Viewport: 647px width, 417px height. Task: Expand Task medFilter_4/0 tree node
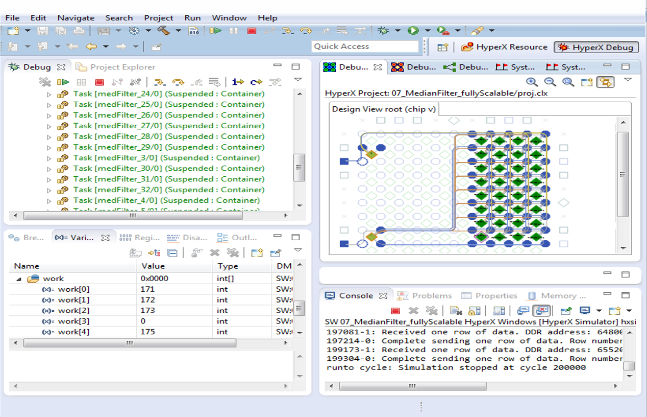tap(49, 201)
